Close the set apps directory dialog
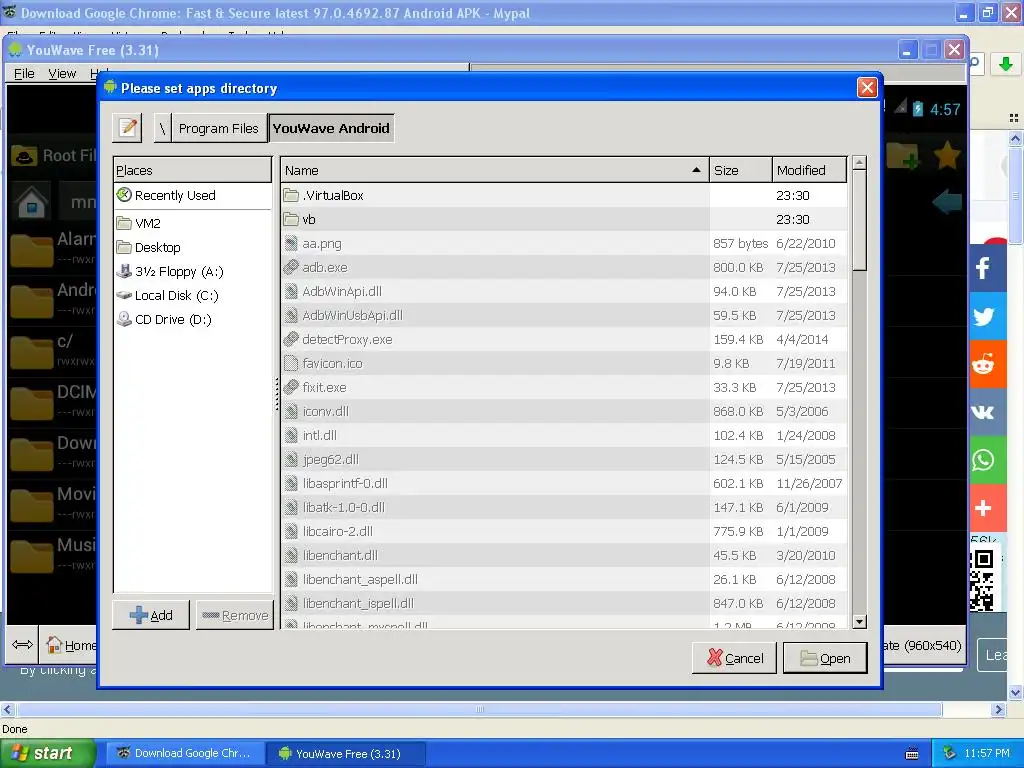Image resolution: width=1024 pixels, height=768 pixels. point(867,88)
